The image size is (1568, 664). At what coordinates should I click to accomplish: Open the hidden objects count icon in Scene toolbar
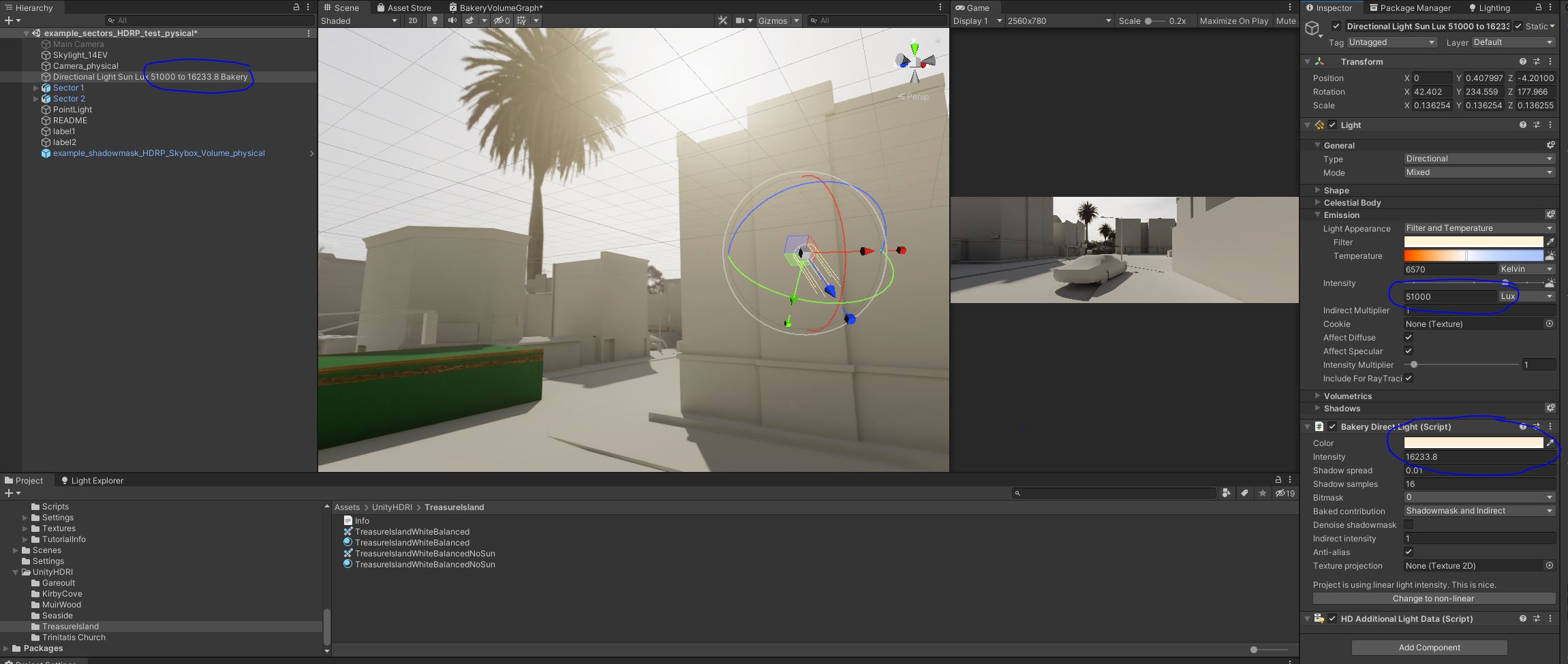(503, 20)
